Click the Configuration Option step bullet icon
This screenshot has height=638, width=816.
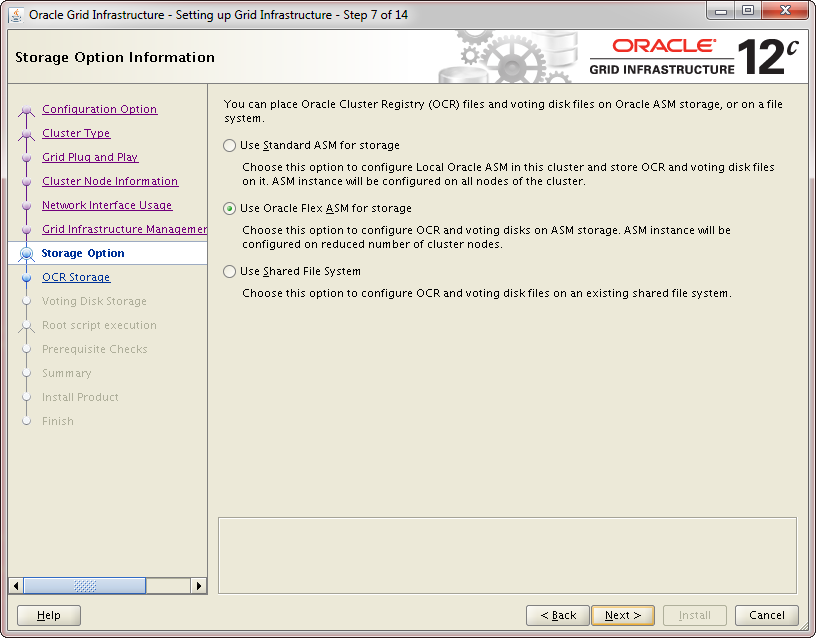tap(27, 110)
